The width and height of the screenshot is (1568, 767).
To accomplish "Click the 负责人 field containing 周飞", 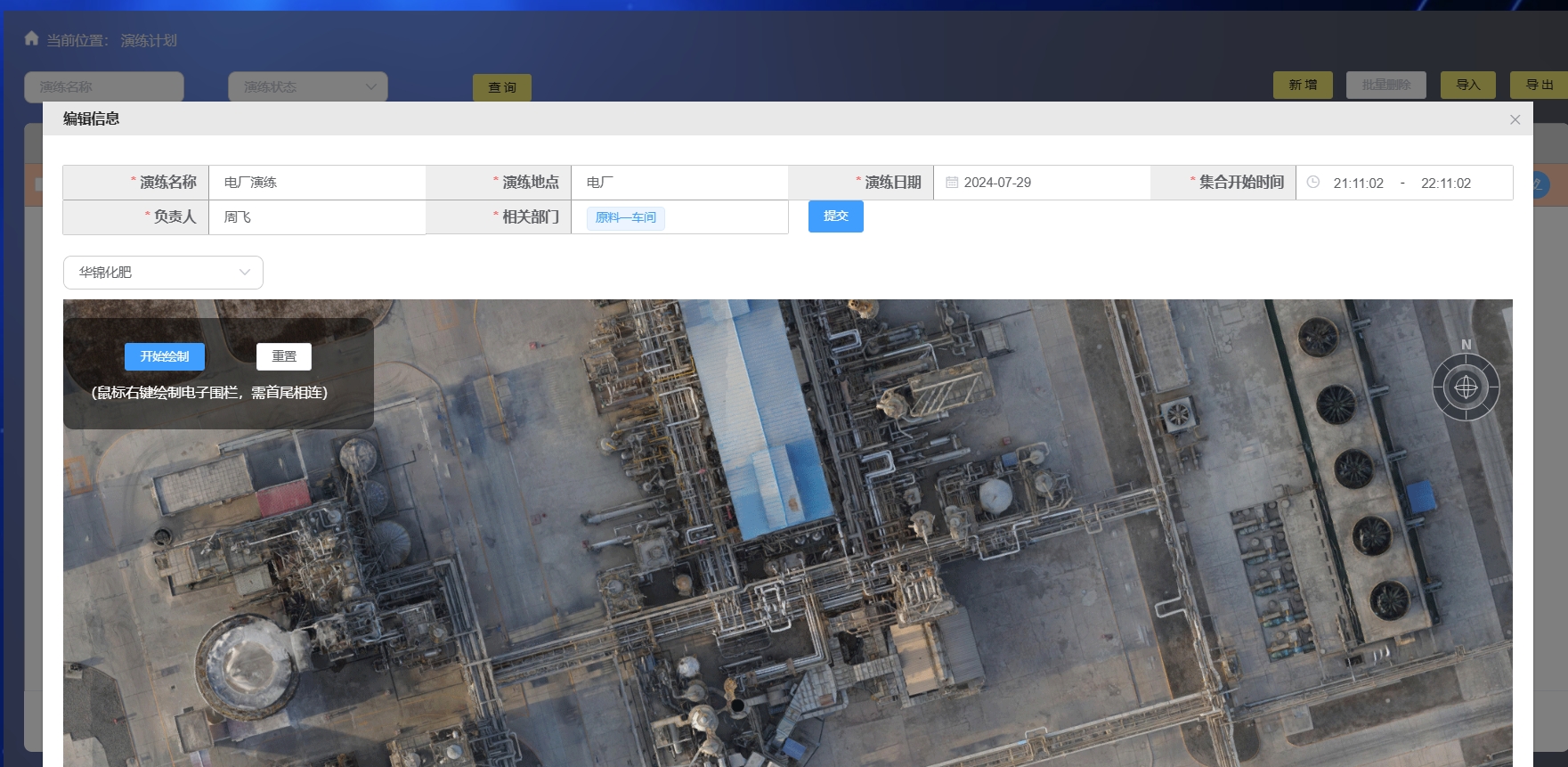I will pos(317,217).
